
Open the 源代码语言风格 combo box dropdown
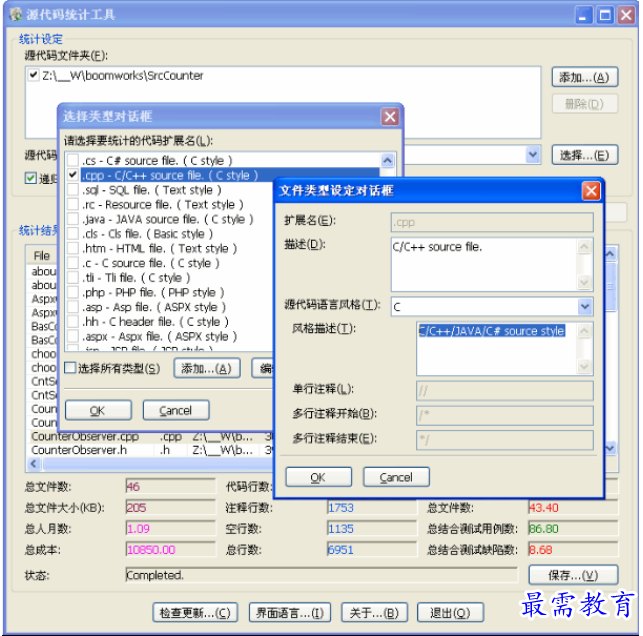(585, 306)
